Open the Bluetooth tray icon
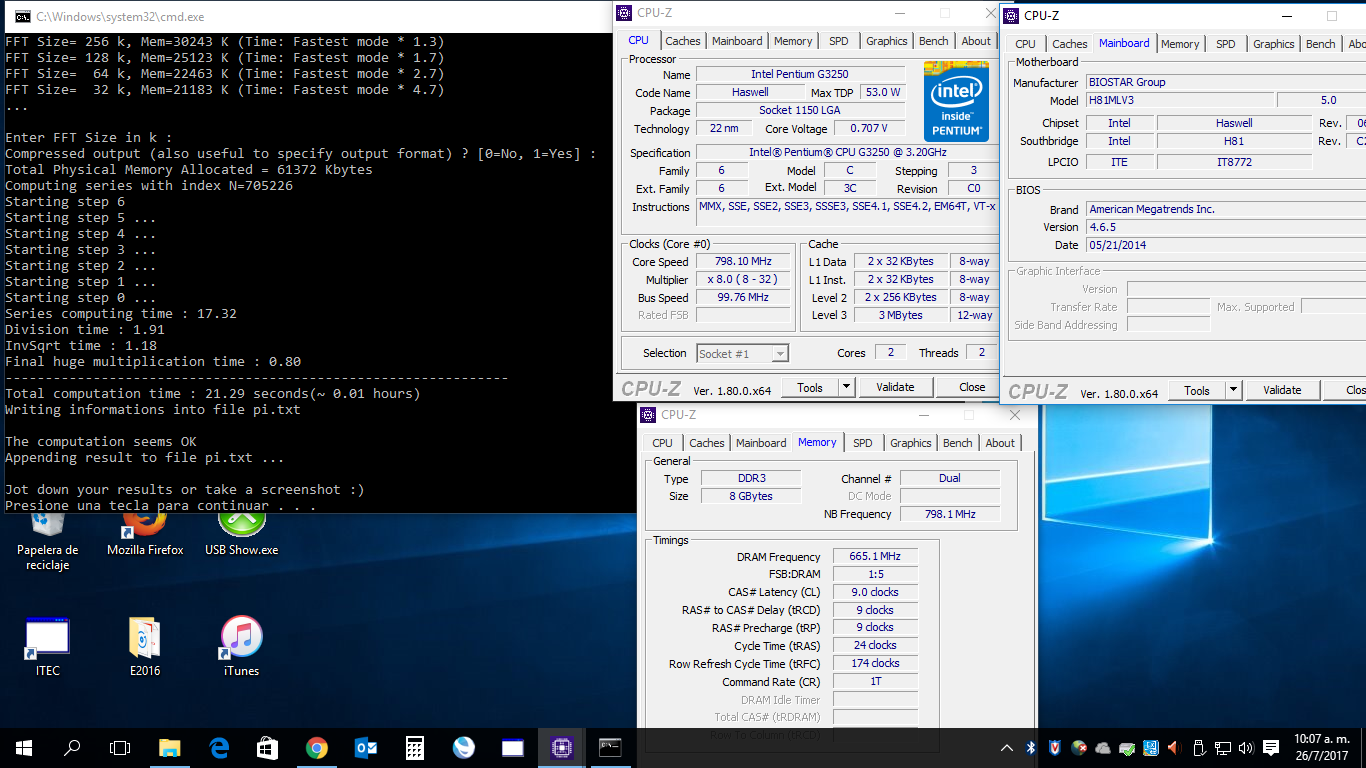1366x768 pixels. coord(1031,748)
